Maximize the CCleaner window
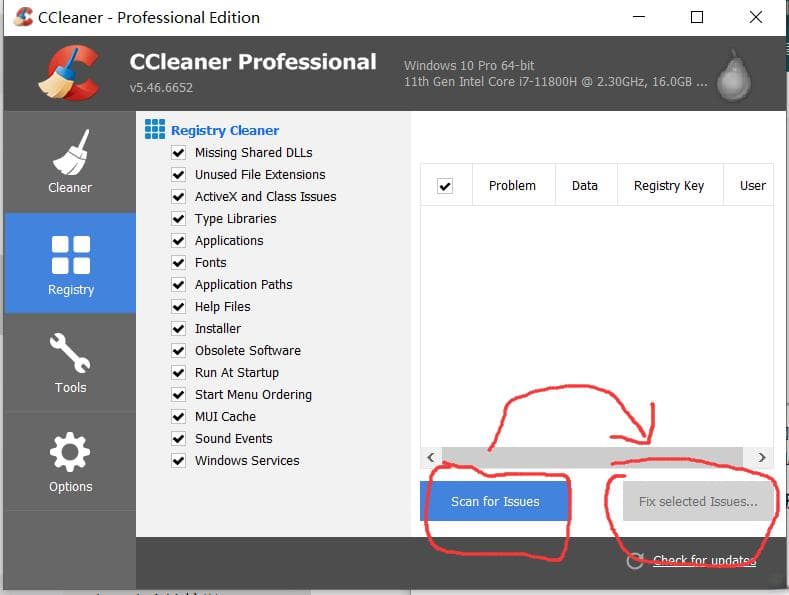The image size is (789, 595). click(x=697, y=17)
